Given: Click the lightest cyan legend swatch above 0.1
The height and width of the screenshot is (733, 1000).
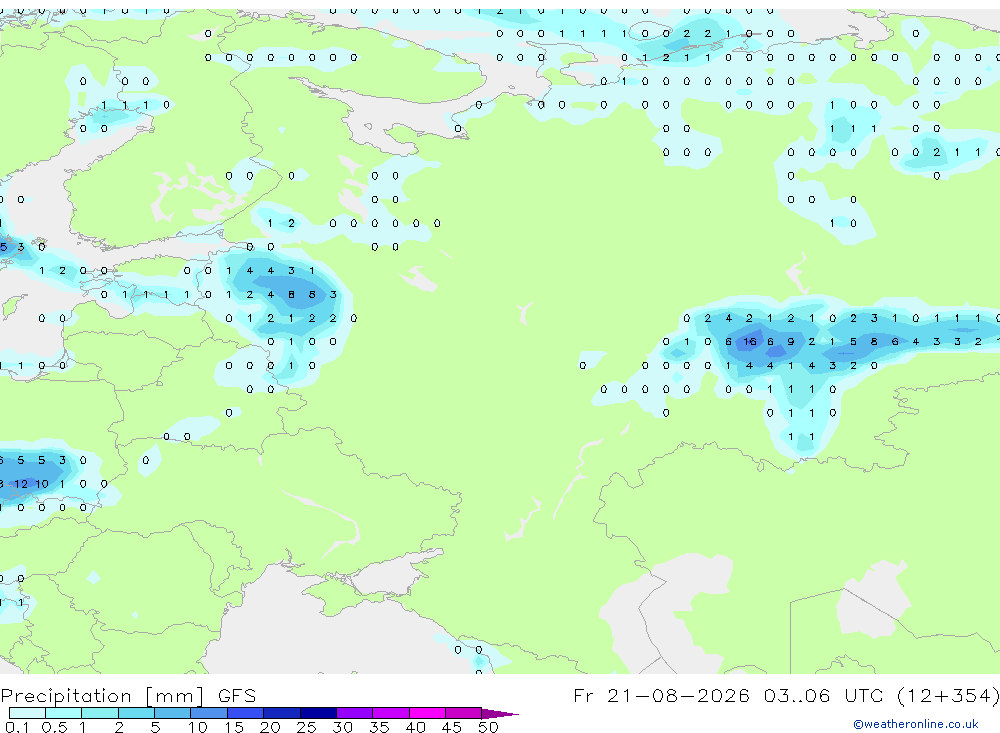Looking at the screenshot, I should (x=27, y=713).
